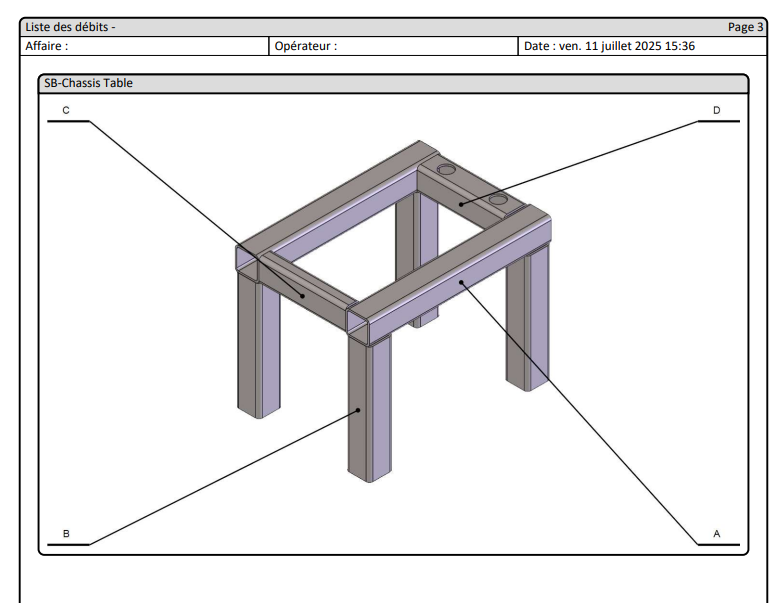Click the far-left leg of the chassis
The height and width of the screenshot is (603, 782).
(251, 345)
